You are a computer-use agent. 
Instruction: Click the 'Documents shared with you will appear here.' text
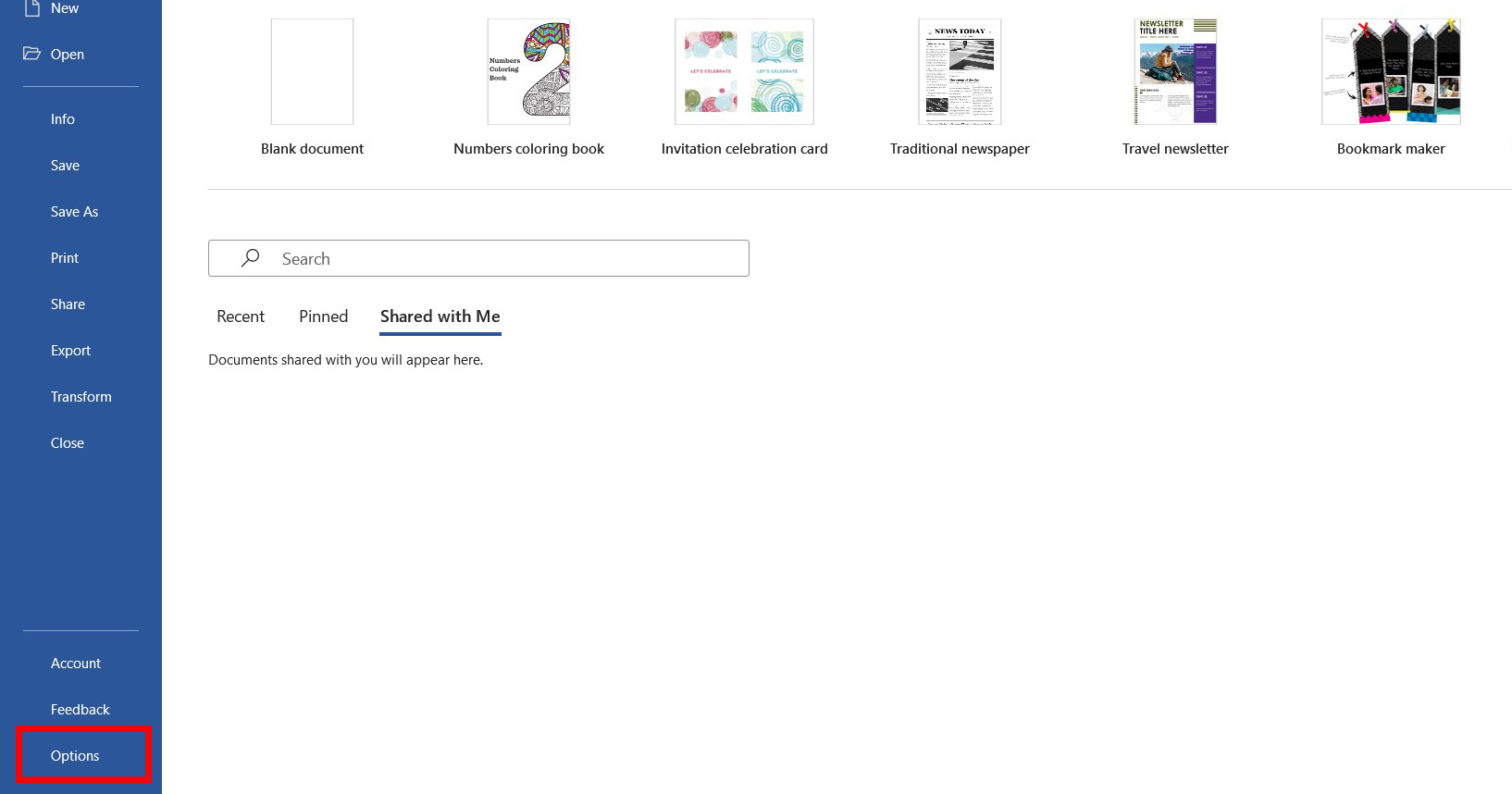click(346, 360)
